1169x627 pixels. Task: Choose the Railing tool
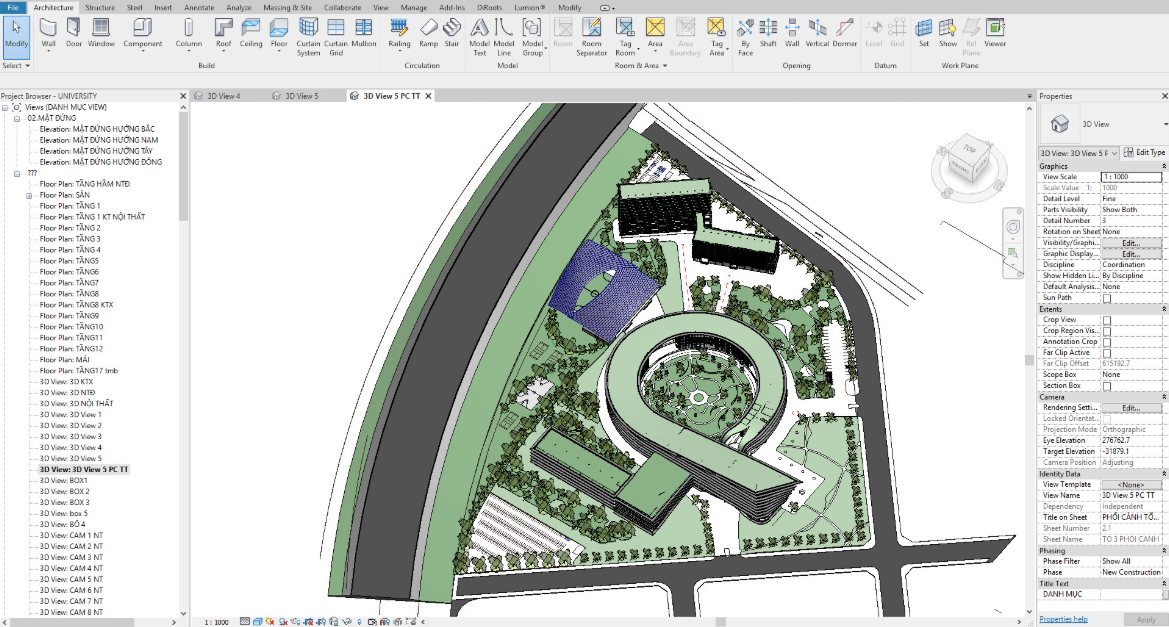point(399,31)
